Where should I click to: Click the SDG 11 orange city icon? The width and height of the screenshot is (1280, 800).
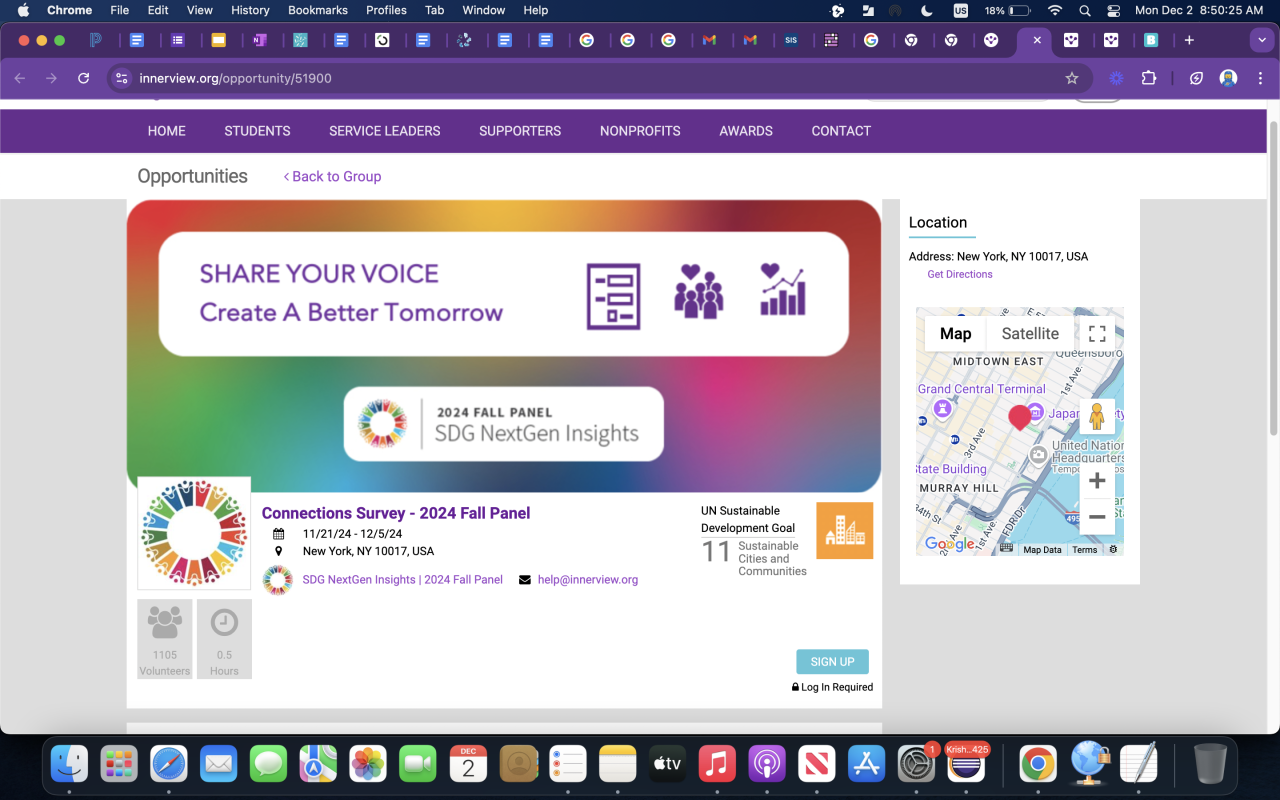(845, 530)
